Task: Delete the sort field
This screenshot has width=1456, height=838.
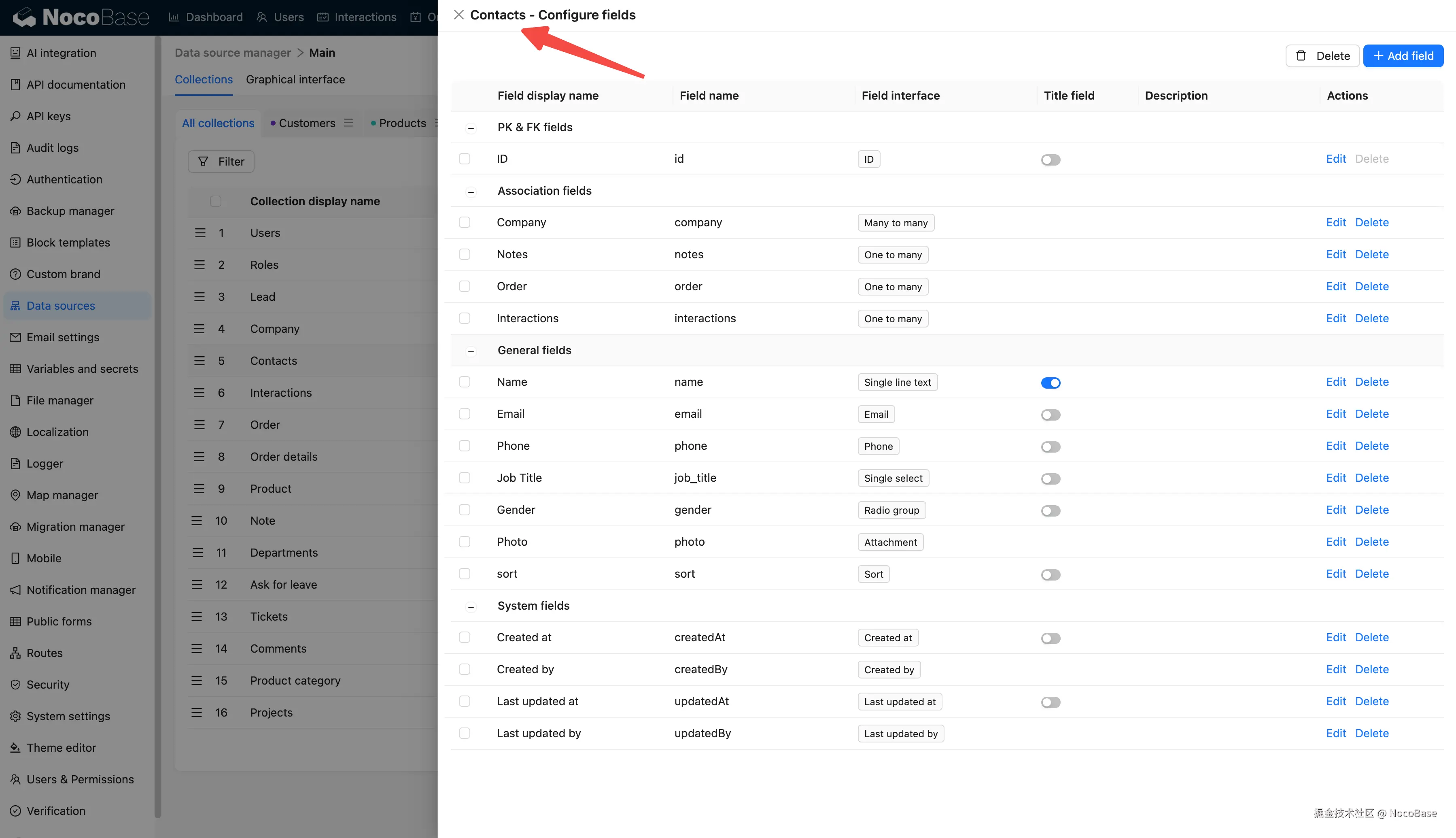Action: [1371, 574]
